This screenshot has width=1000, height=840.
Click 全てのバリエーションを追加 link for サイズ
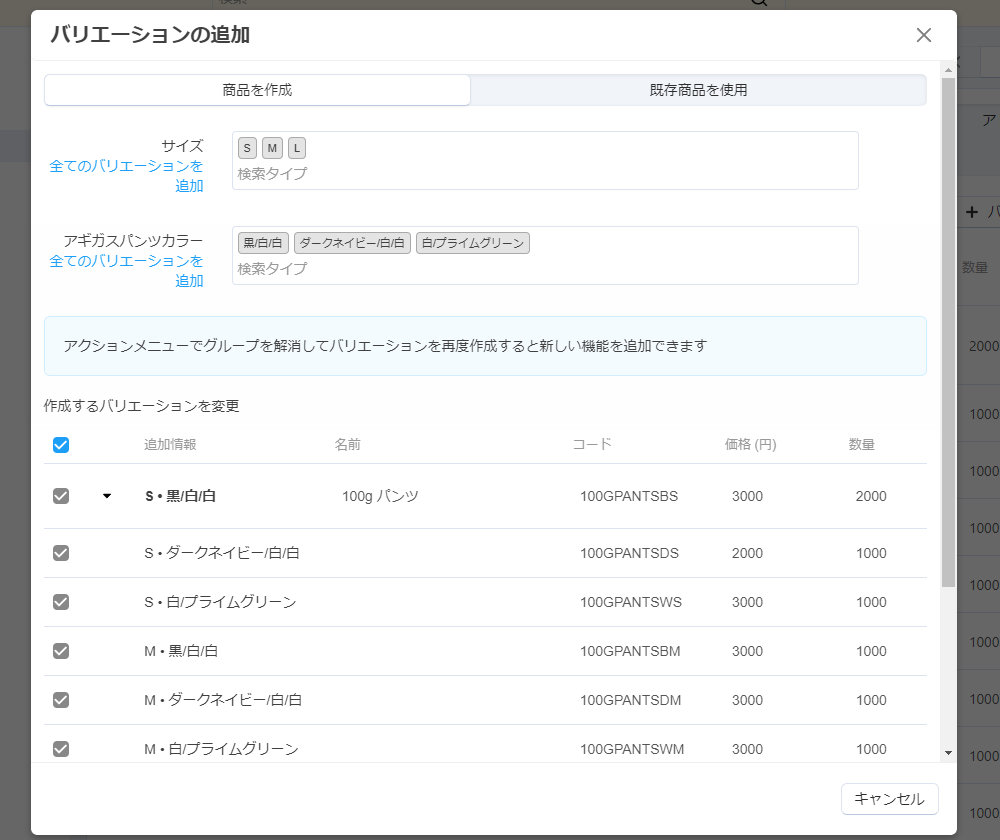pos(126,175)
